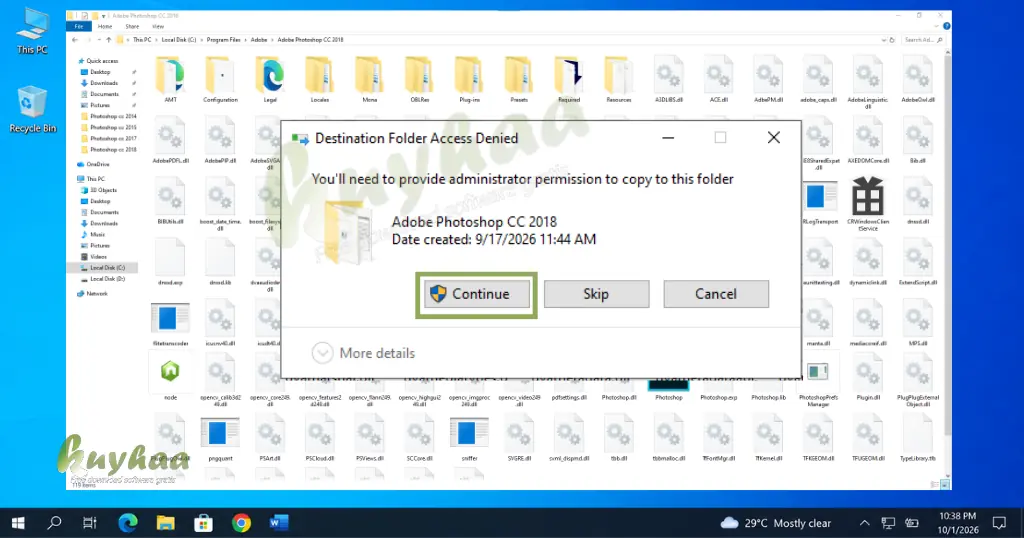The height and width of the screenshot is (538, 1024).
Task: Click Adobe in the address path
Action: [x=259, y=40]
